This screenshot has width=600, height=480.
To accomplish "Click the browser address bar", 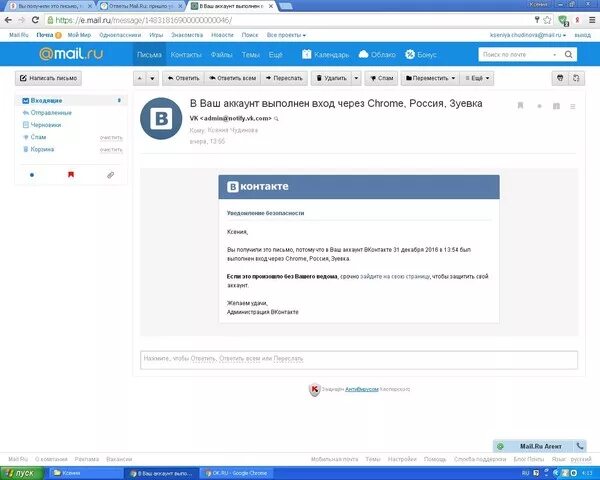I will (289, 20).
